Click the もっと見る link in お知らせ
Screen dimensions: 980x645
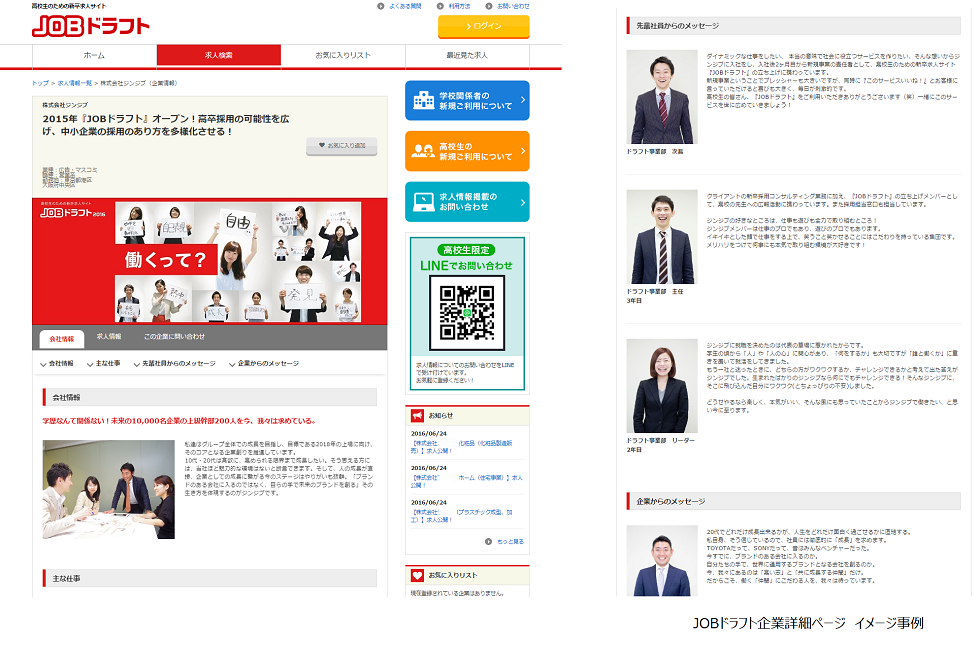[x=510, y=541]
